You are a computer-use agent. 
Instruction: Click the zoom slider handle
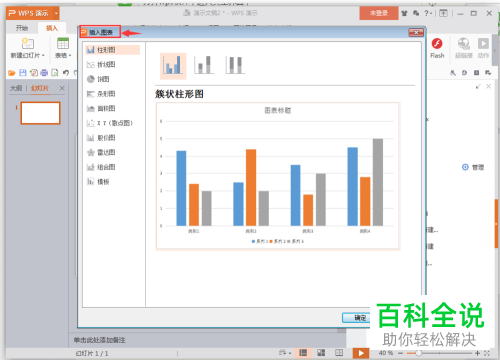418,353
